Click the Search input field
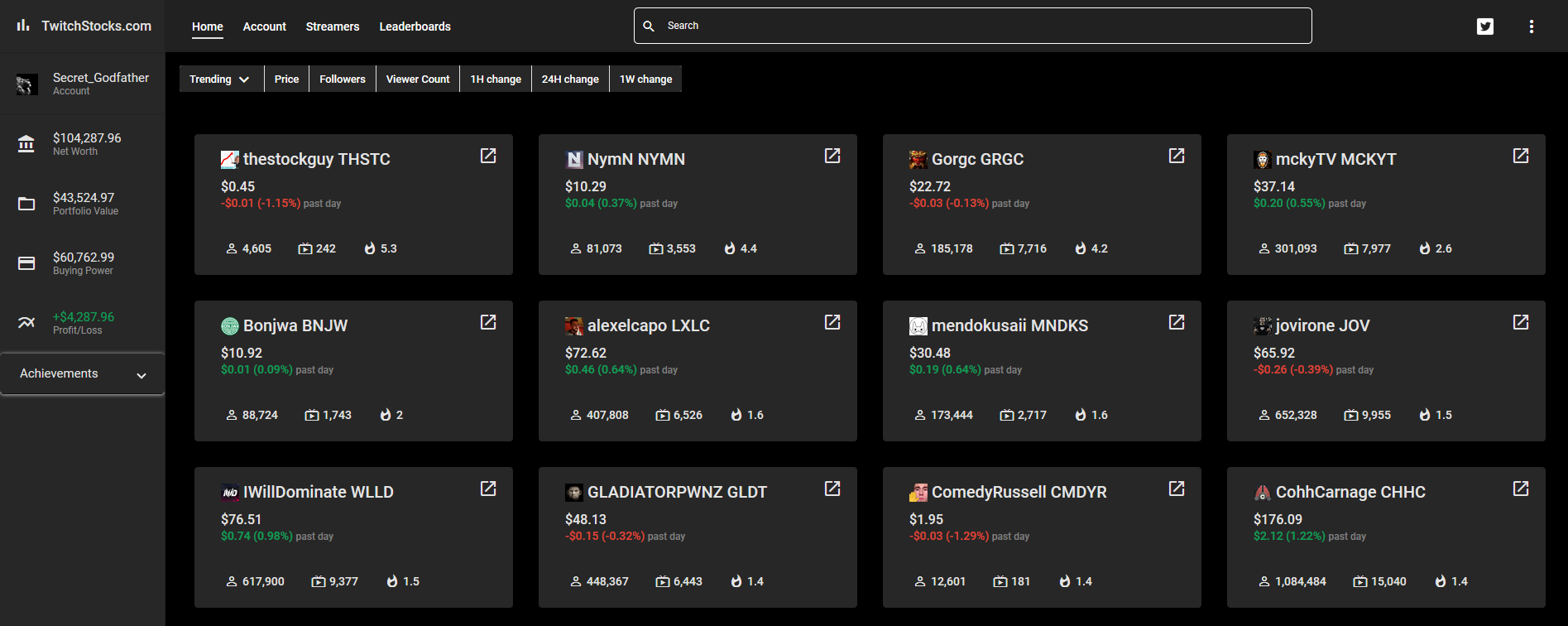Viewport: 1568px width, 626px height. 973,26
